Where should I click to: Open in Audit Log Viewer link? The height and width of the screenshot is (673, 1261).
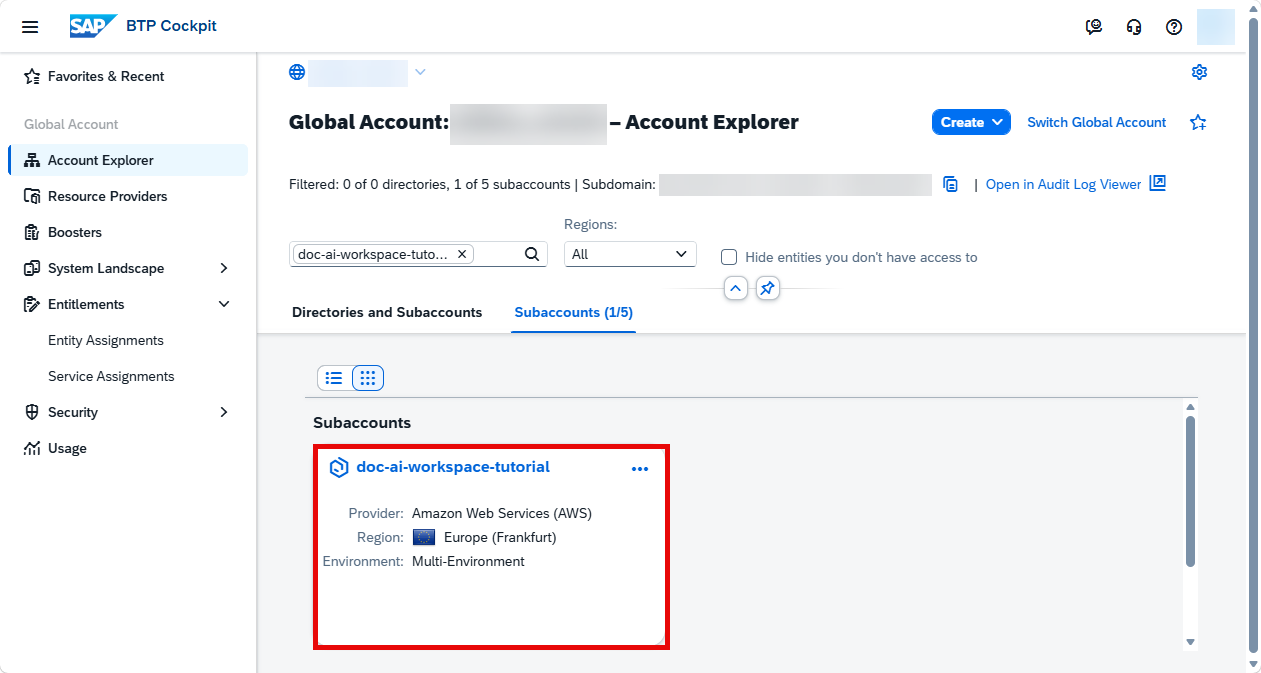pyautogui.click(x=1063, y=184)
